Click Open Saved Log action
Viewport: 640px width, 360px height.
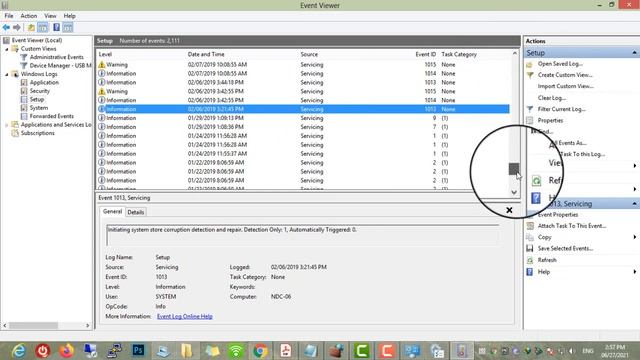560,64
